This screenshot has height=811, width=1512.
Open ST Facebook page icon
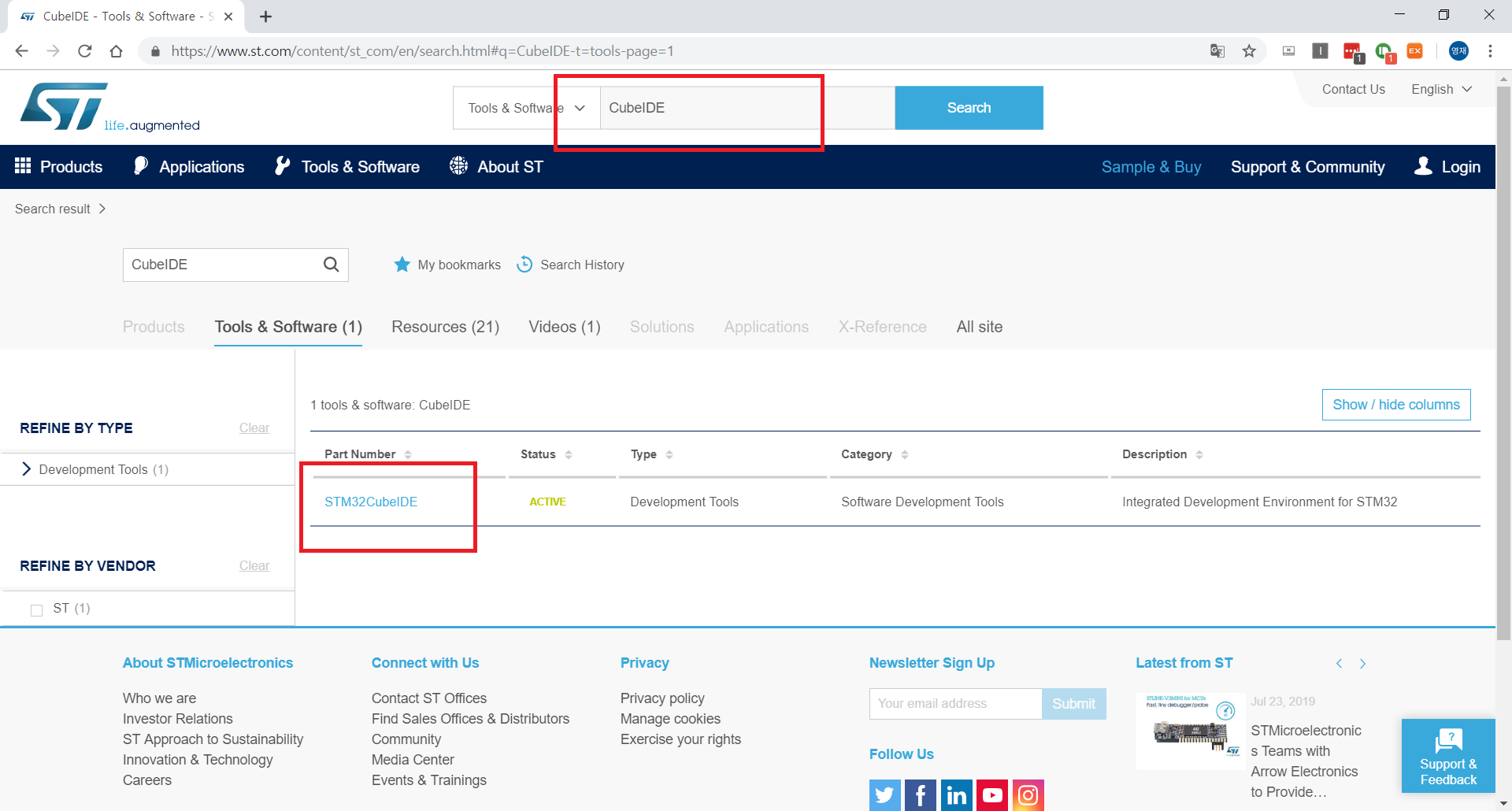click(x=921, y=795)
